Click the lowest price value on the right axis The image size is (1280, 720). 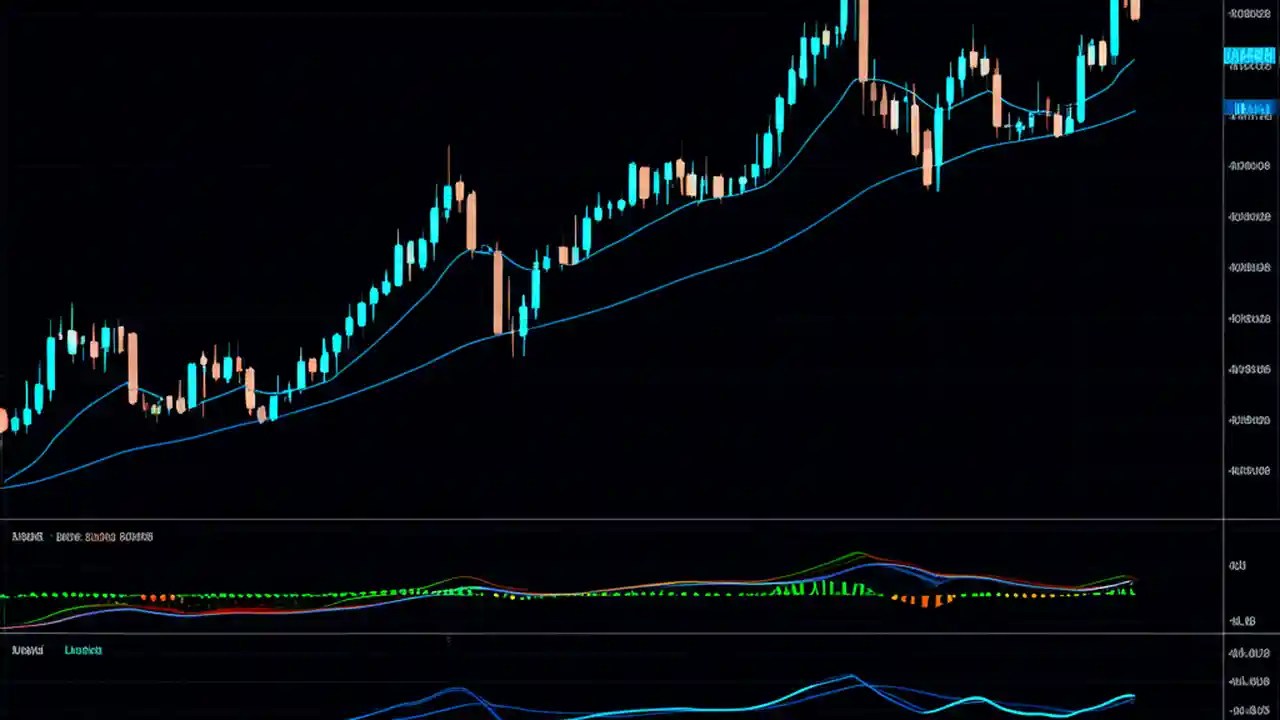pos(1249,470)
